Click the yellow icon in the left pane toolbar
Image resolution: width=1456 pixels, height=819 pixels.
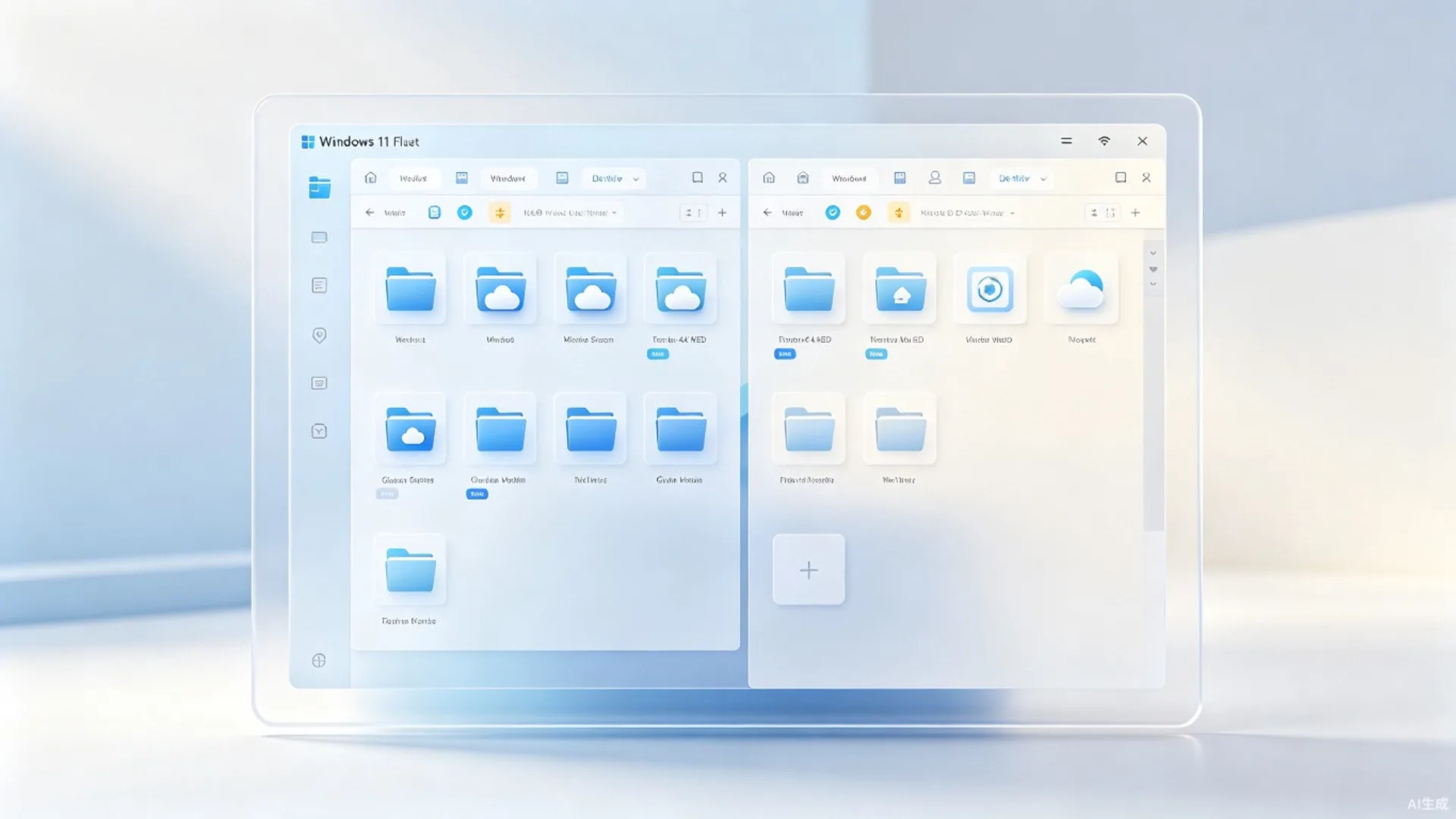(x=500, y=213)
